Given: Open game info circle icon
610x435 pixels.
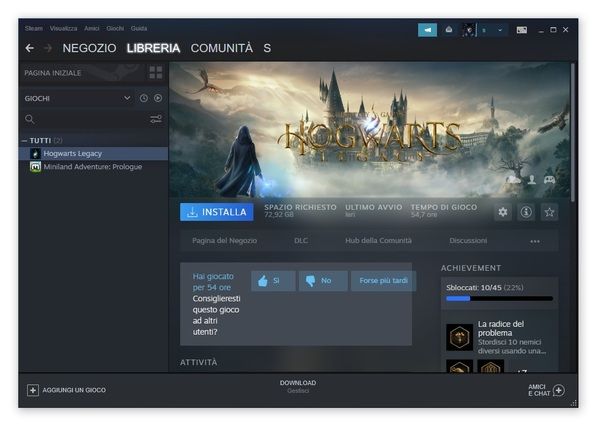Looking at the screenshot, I should tap(526, 212).
